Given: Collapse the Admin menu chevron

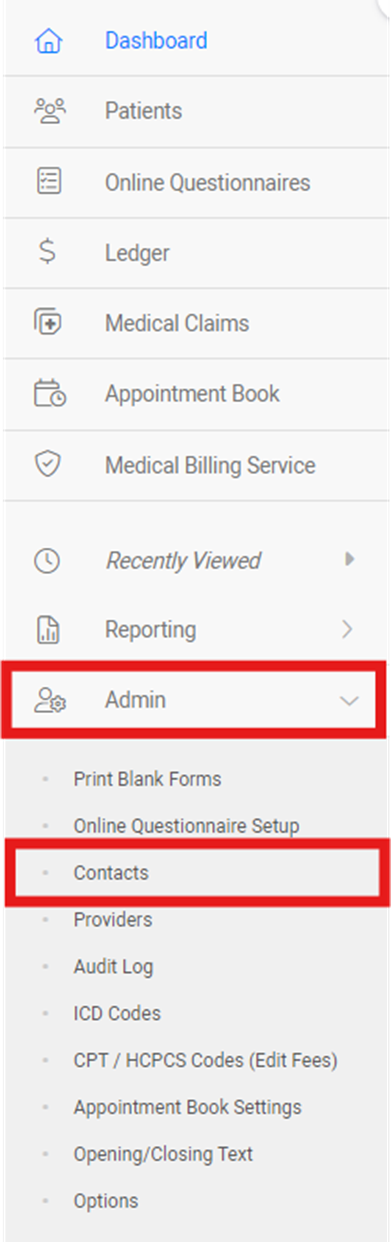Looking at the screenshot, I should [349, 701].
